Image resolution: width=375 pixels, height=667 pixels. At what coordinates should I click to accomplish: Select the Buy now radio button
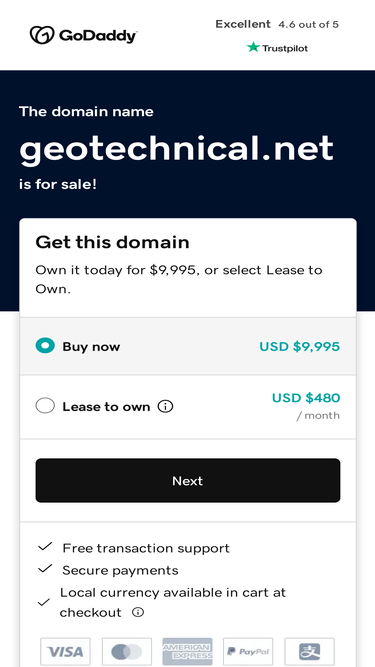(45, 346)
